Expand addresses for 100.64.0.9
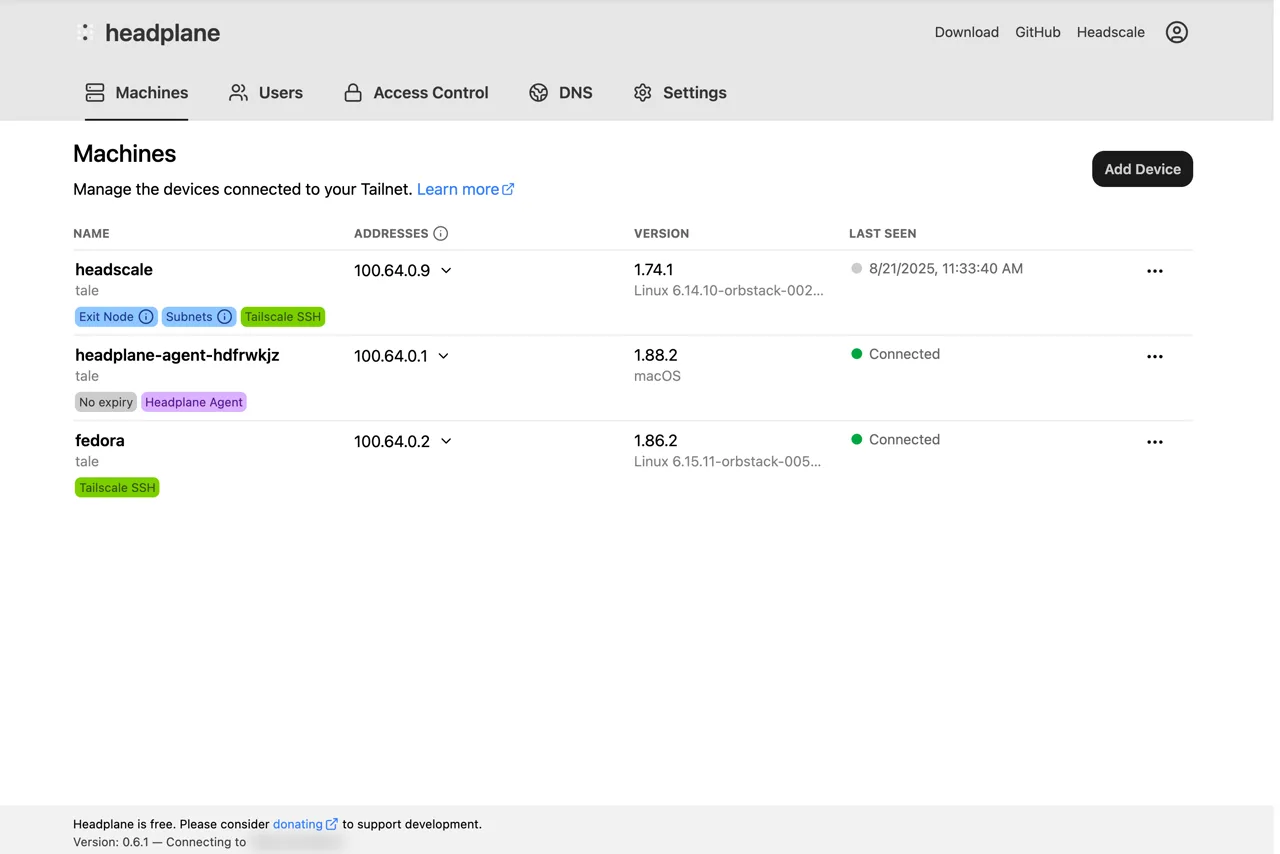Viewport: 1280px width, 854px height. click(x=446, y=271)
